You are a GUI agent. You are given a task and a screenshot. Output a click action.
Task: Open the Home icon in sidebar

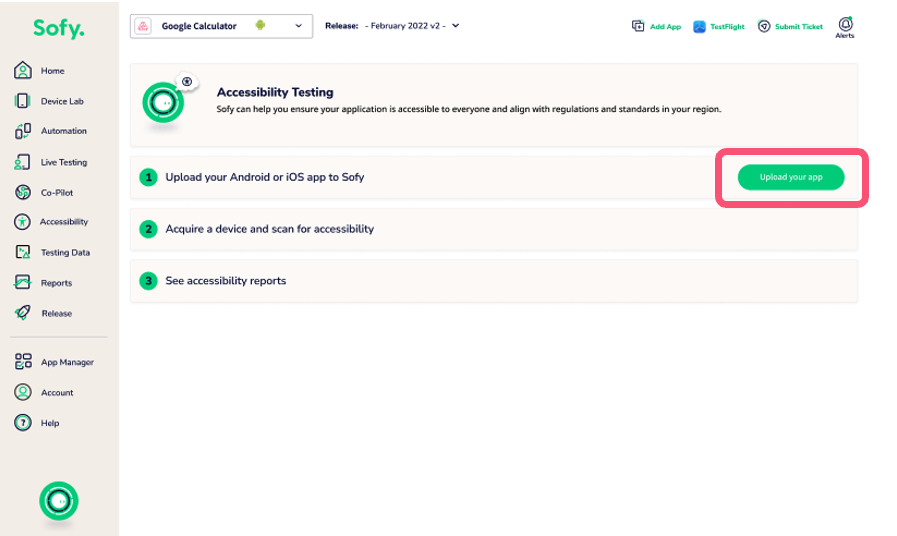[23, 70]
